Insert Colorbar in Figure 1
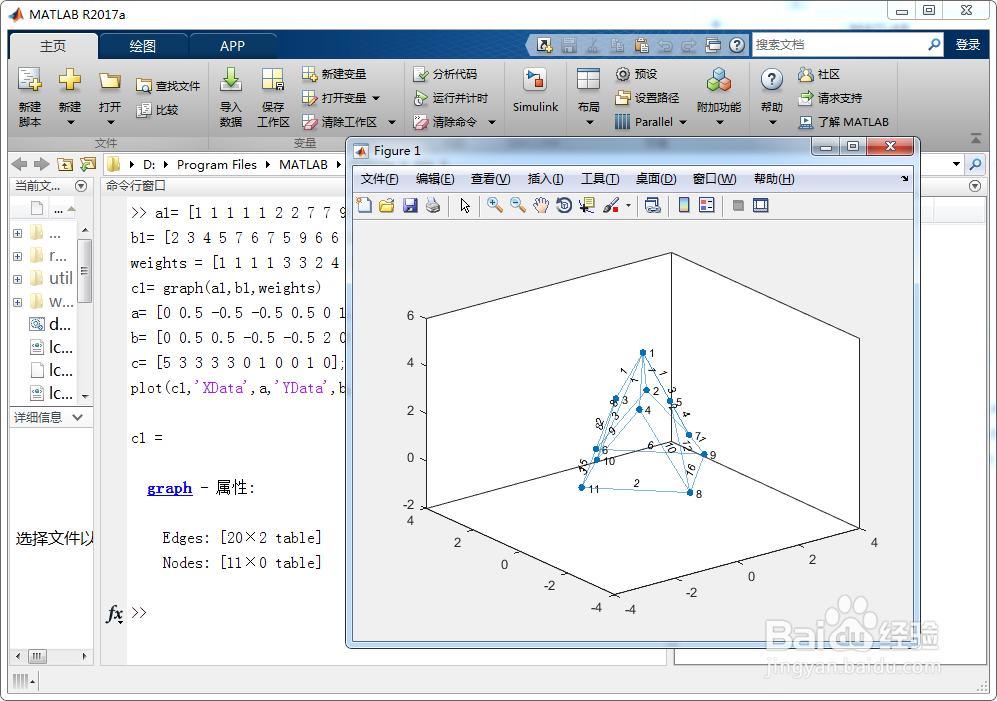 (684, 205)
